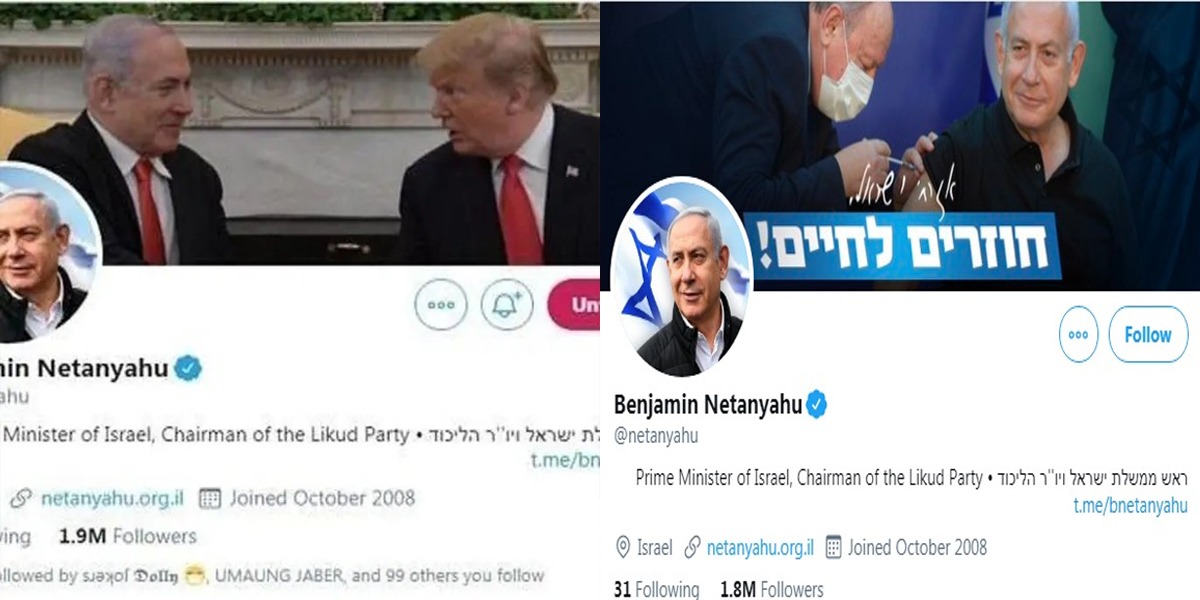This screenshot has width=1200, height=600.
Task: Open t.me/bnetanyahu link on right profile
Action: coord(1131,505)
